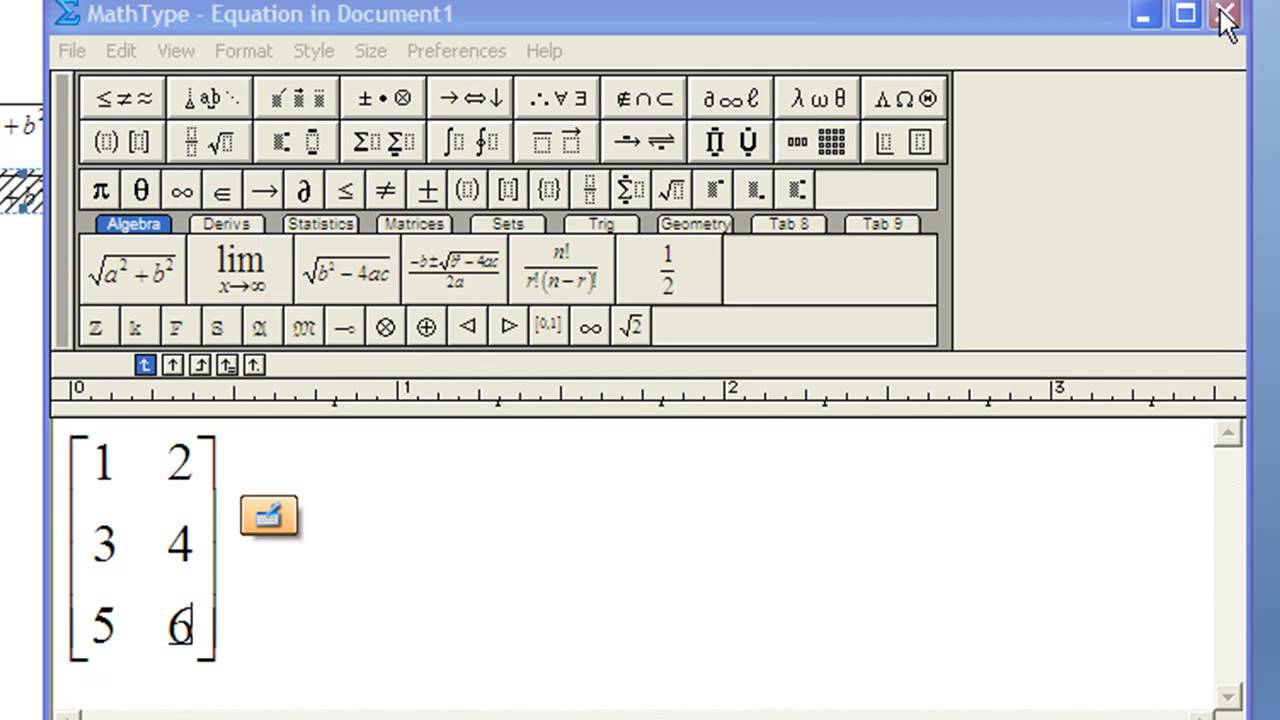This screenshot has height=720, width=1280.
Task: Switch to the Trig tab
Action: coord(601,224)
